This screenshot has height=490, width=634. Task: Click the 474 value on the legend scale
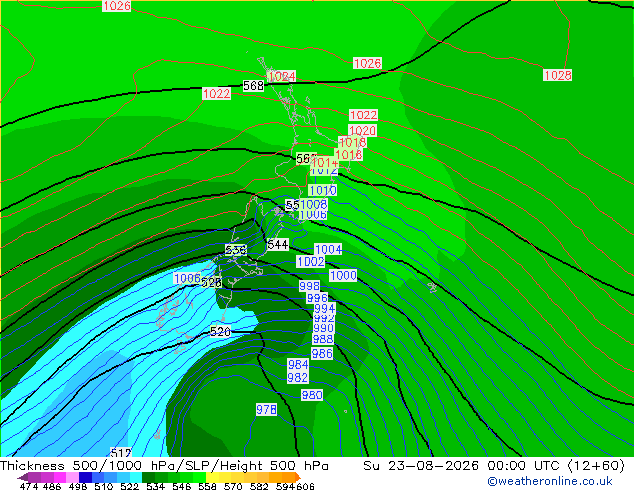29,486
